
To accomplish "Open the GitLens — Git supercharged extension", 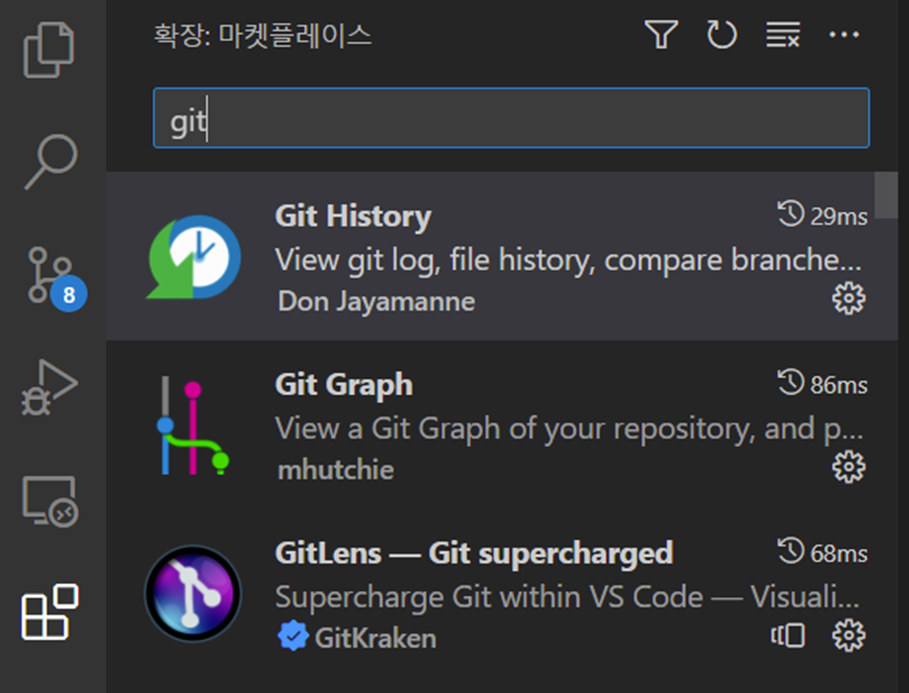I will tap(450, 590).
